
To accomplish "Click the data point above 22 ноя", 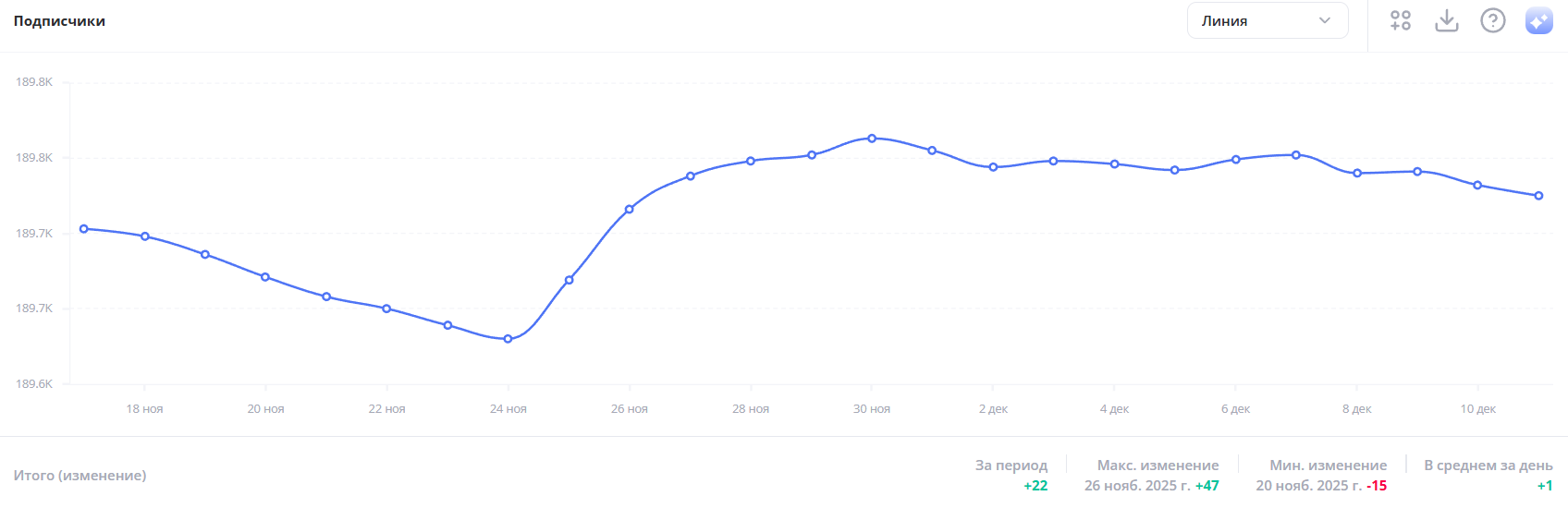I will tap(386, 308).
